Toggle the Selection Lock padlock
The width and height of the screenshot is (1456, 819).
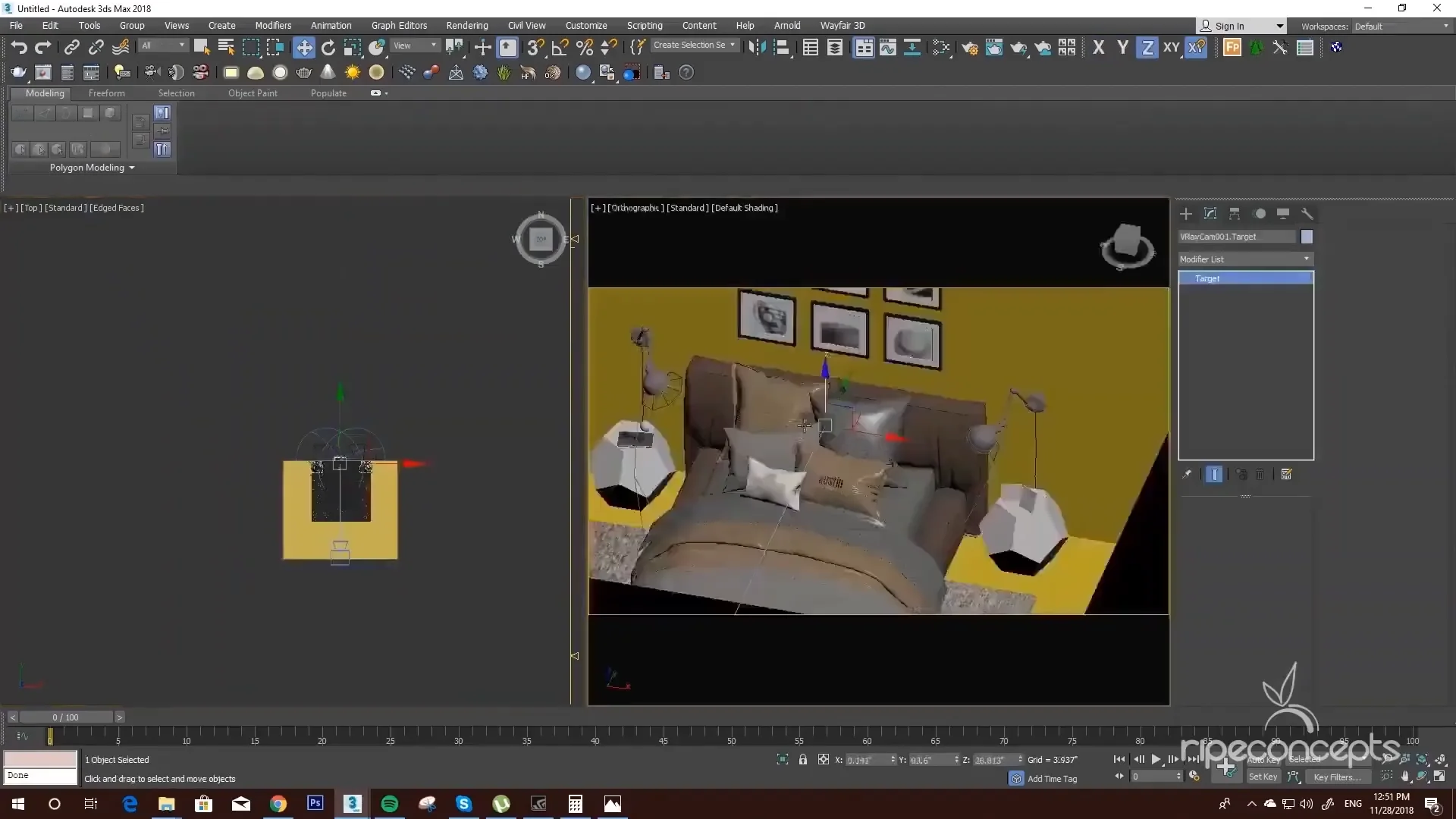(802, 759)
